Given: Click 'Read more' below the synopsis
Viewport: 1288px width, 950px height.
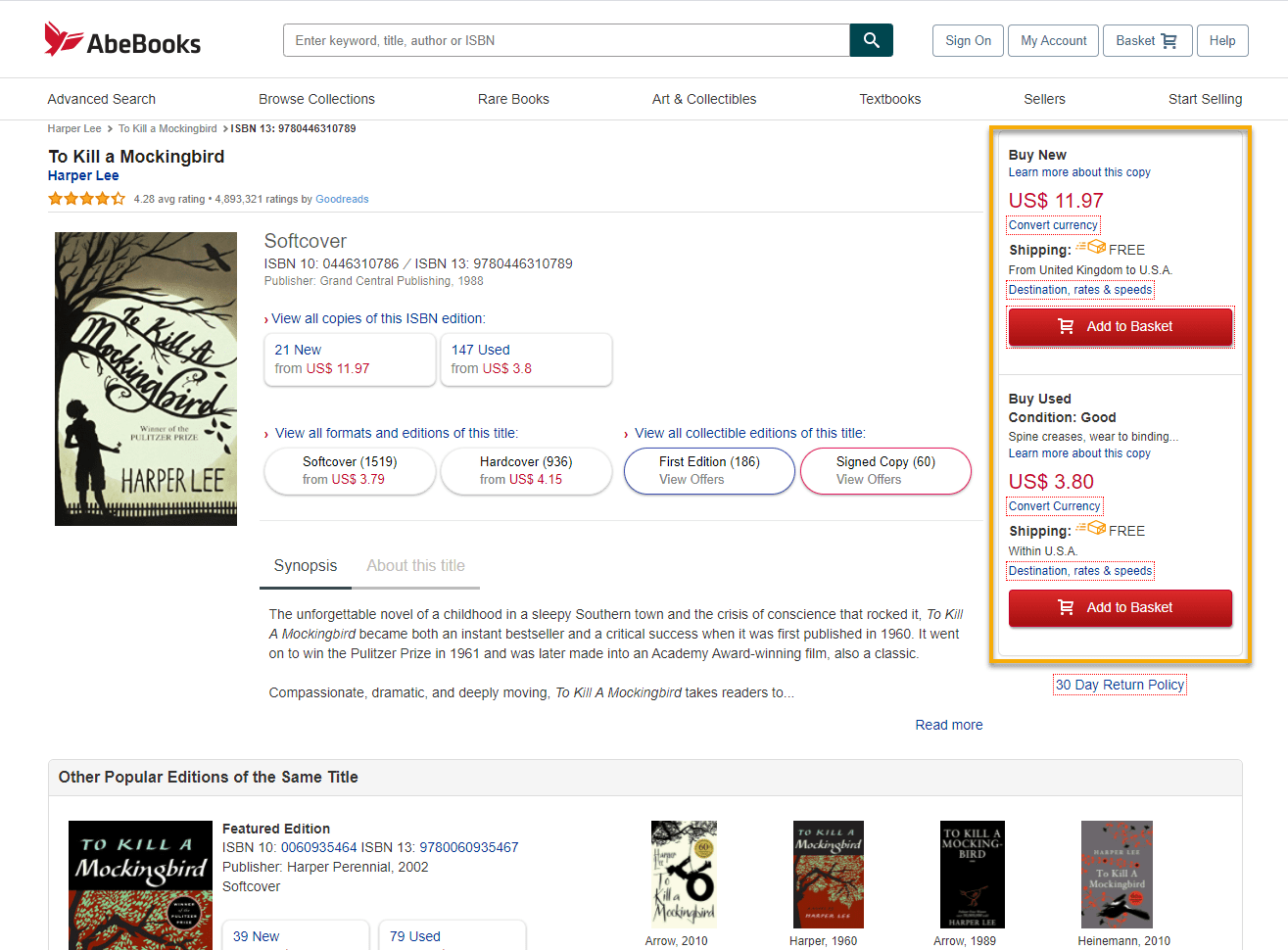Looking at the screenshot, I should (948, 725).
